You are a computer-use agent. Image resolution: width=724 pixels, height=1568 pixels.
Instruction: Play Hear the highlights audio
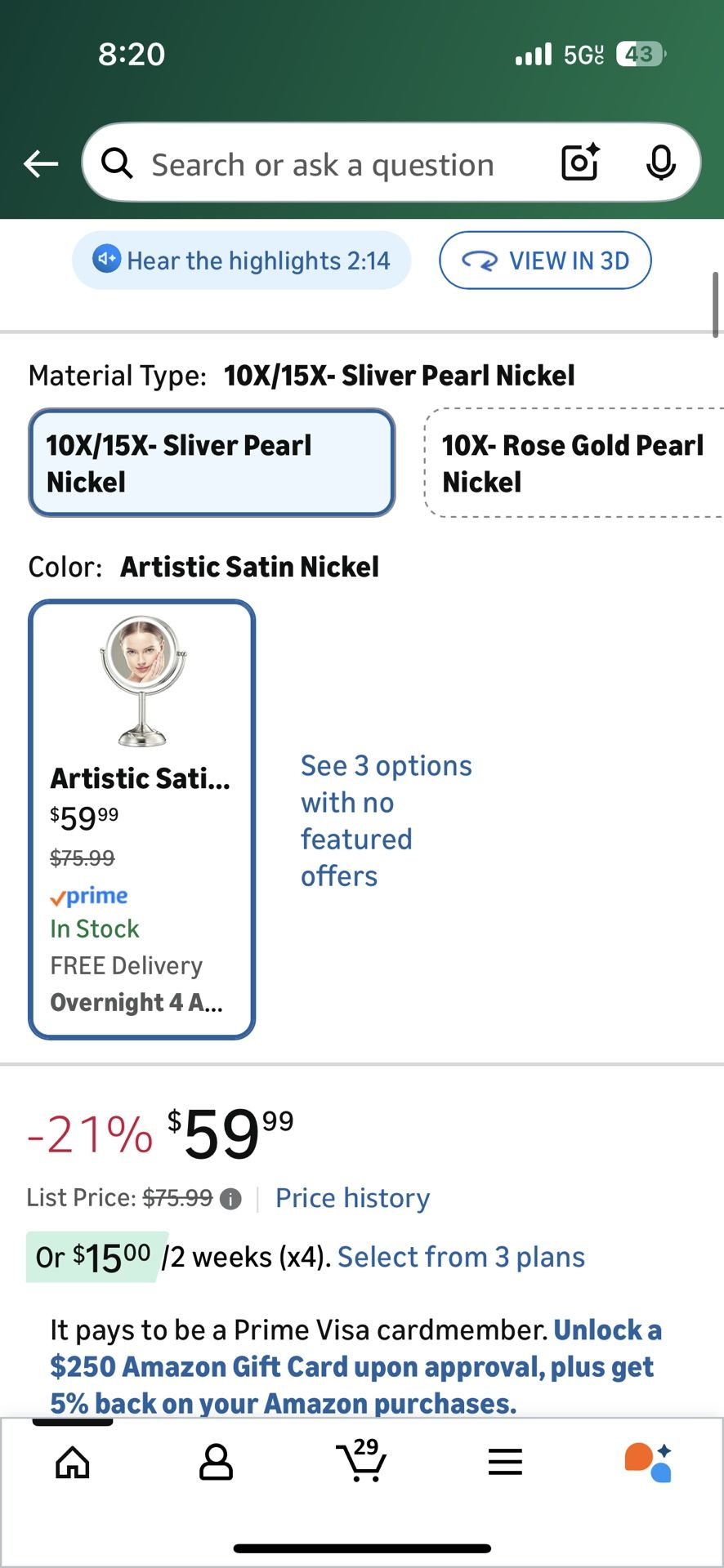coord(242,261)
